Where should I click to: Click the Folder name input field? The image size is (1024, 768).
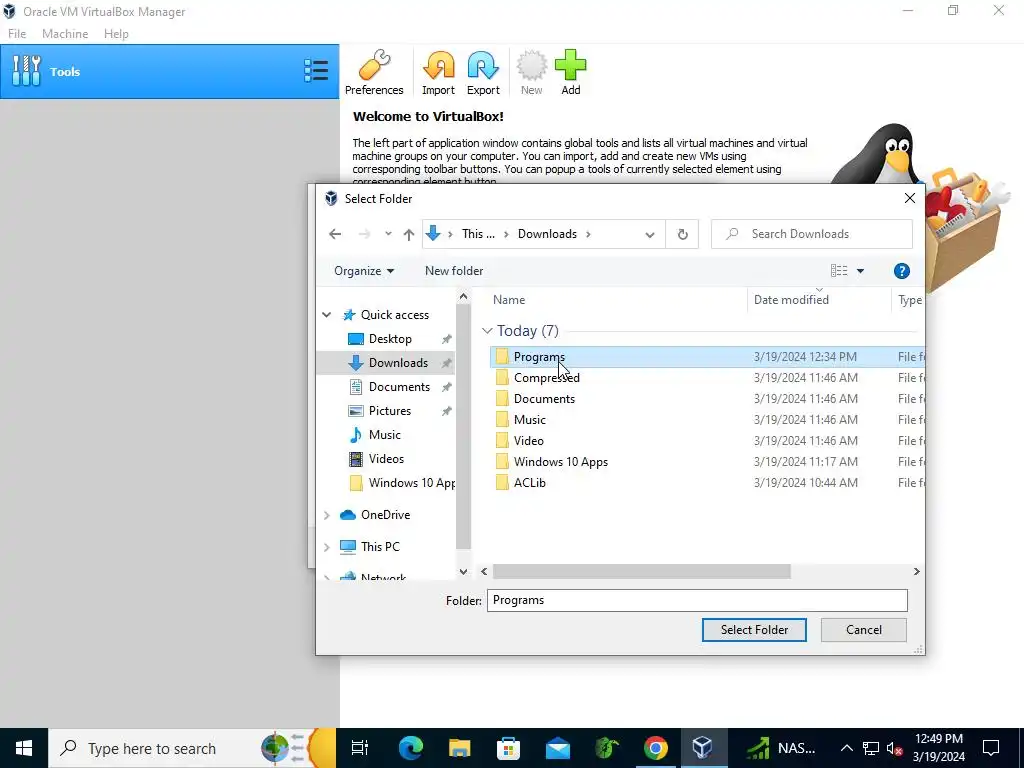click(697, 600)
